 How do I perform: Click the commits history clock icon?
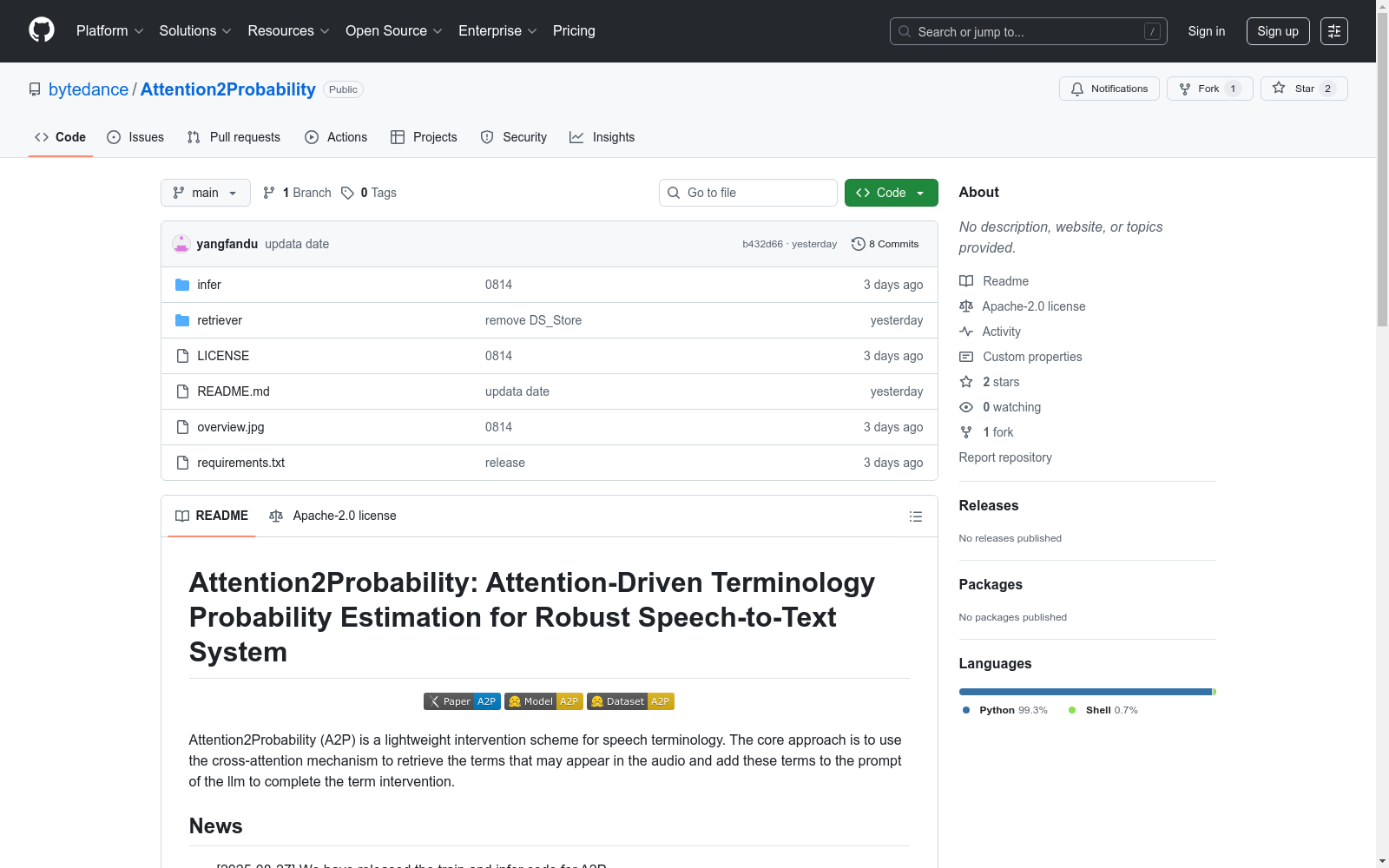(858, 244)
